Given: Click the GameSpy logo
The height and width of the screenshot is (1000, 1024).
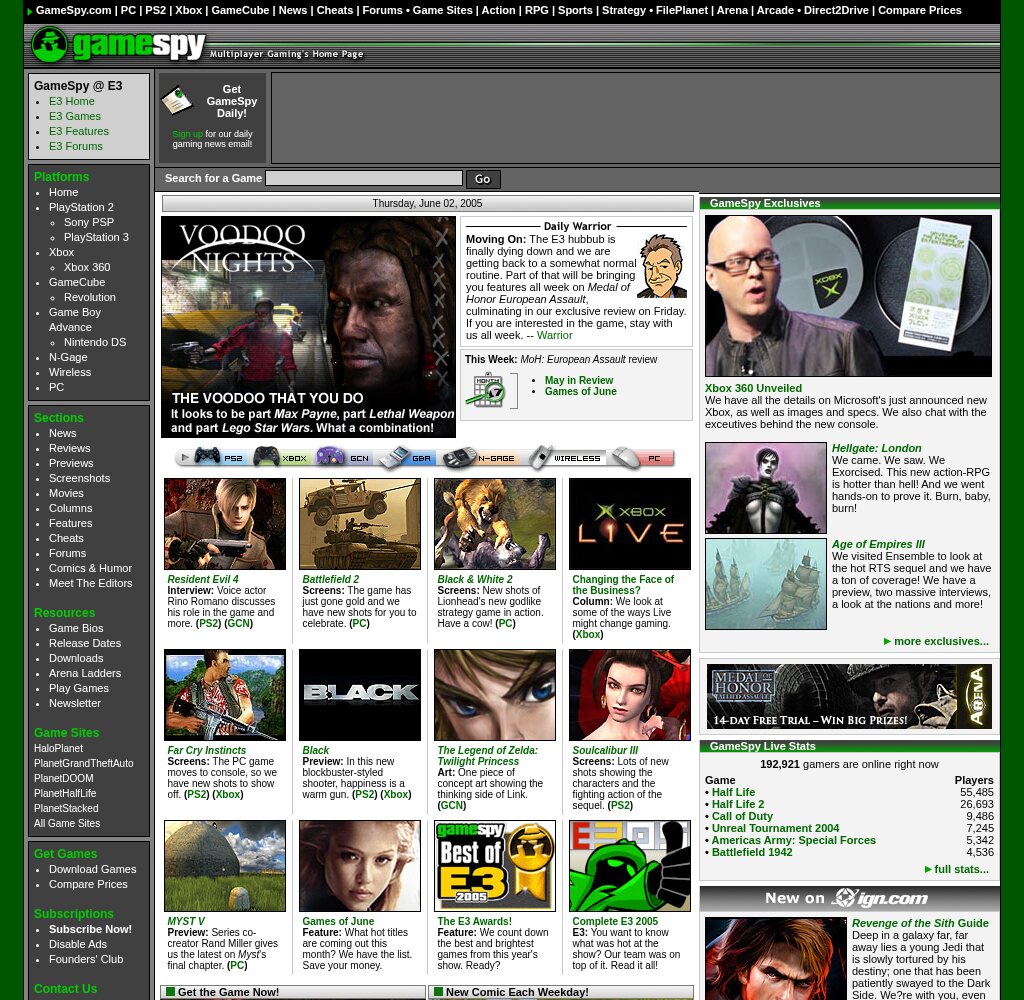Looking at the screenshot, I should pyautogui.click(x=118, y=45).
